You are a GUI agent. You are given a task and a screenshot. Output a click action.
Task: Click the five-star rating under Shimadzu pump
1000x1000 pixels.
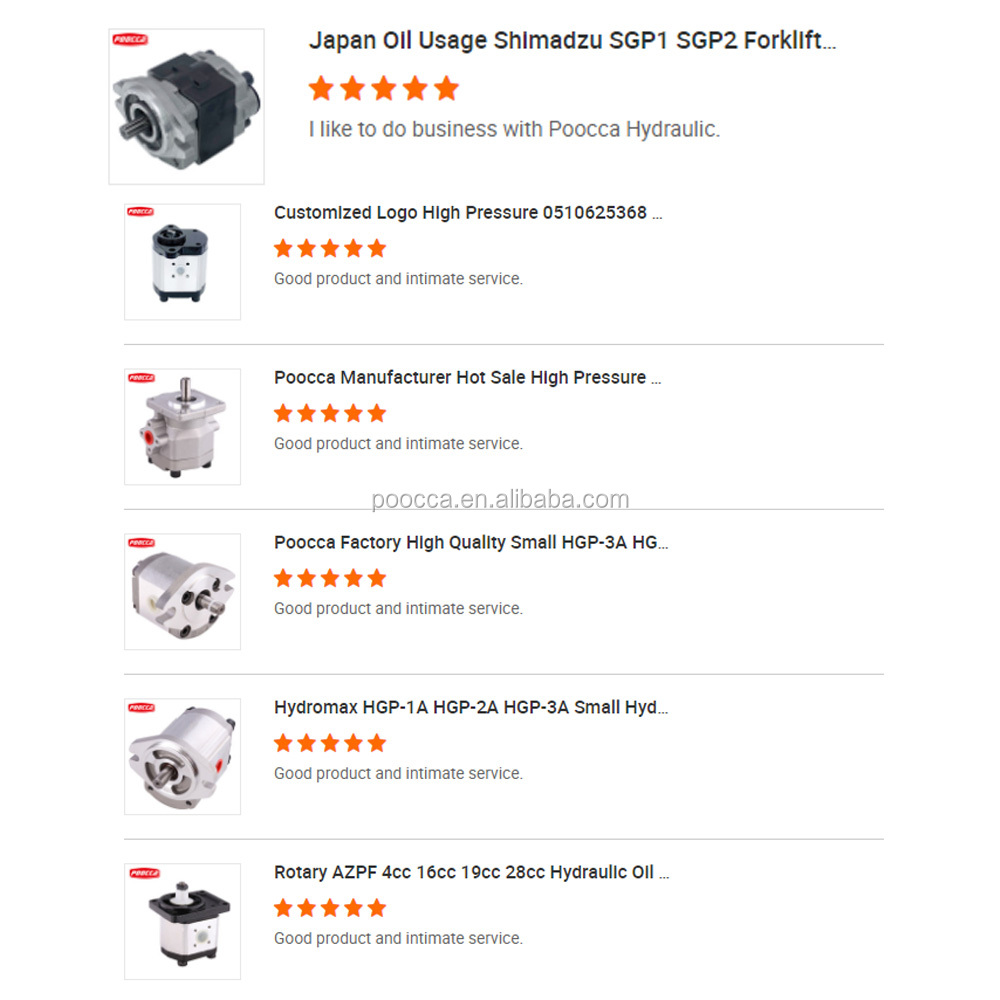click(x=384, y=88)
